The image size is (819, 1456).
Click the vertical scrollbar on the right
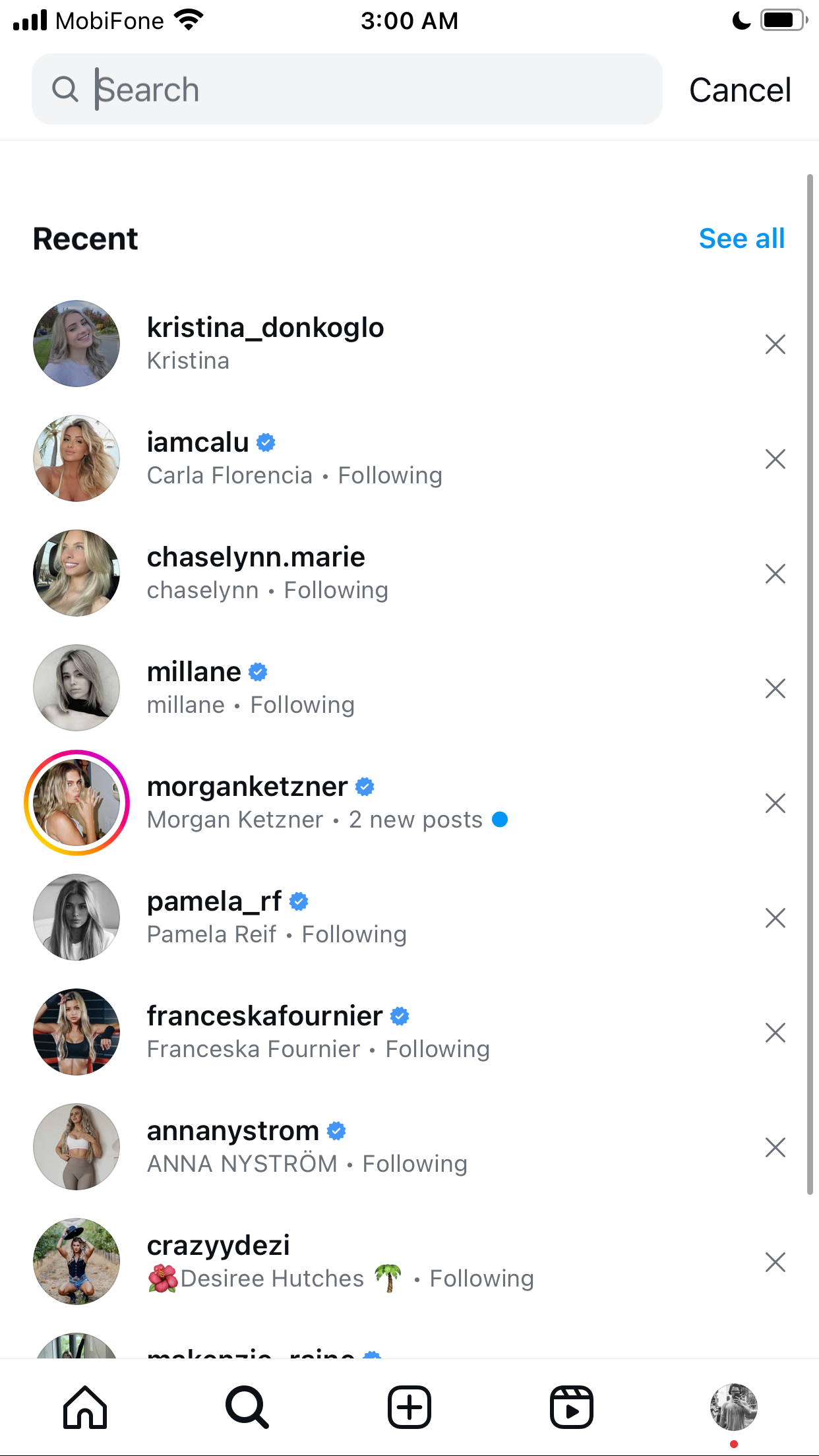point(810,684)
